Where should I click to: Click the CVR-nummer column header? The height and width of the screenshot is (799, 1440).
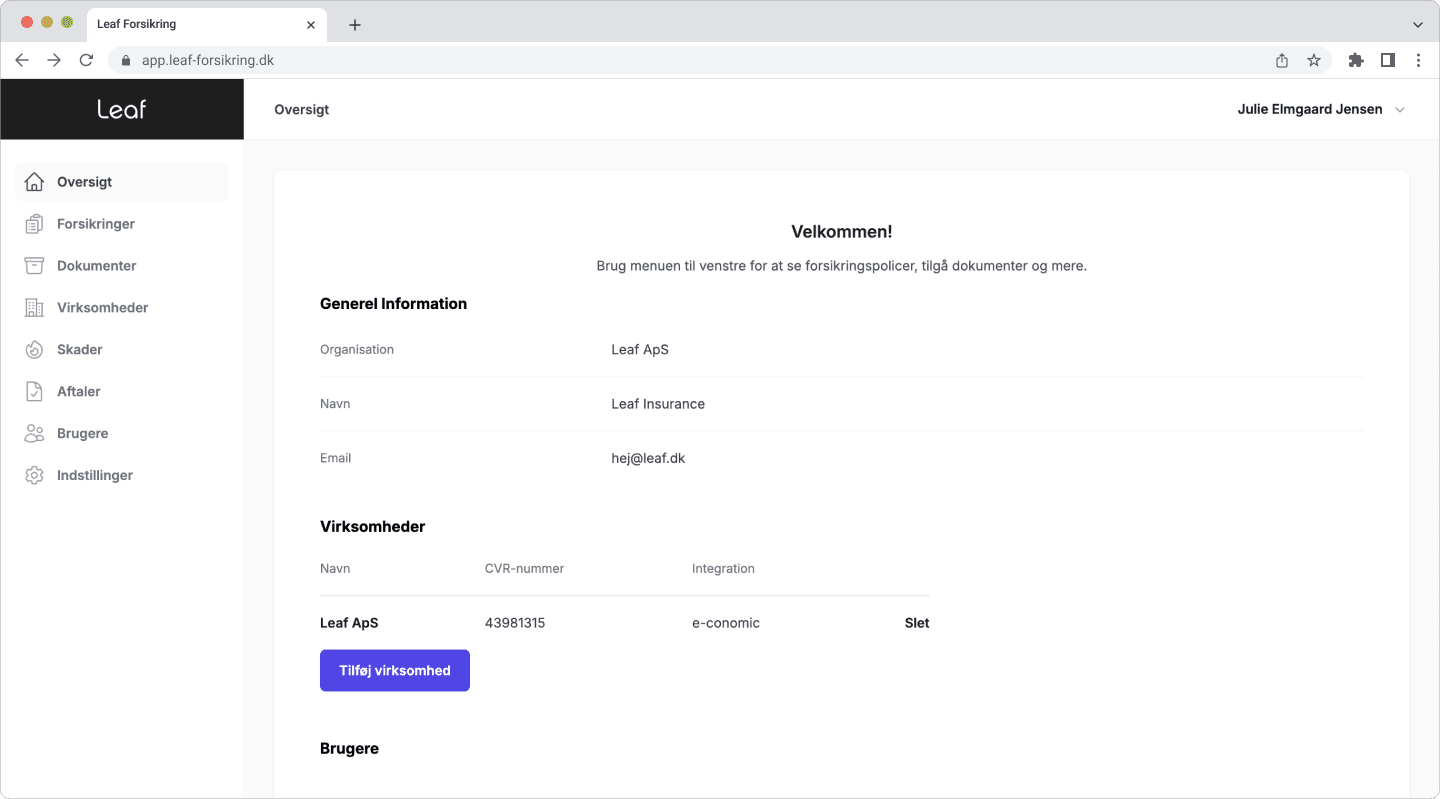click(x=524, y=569)
